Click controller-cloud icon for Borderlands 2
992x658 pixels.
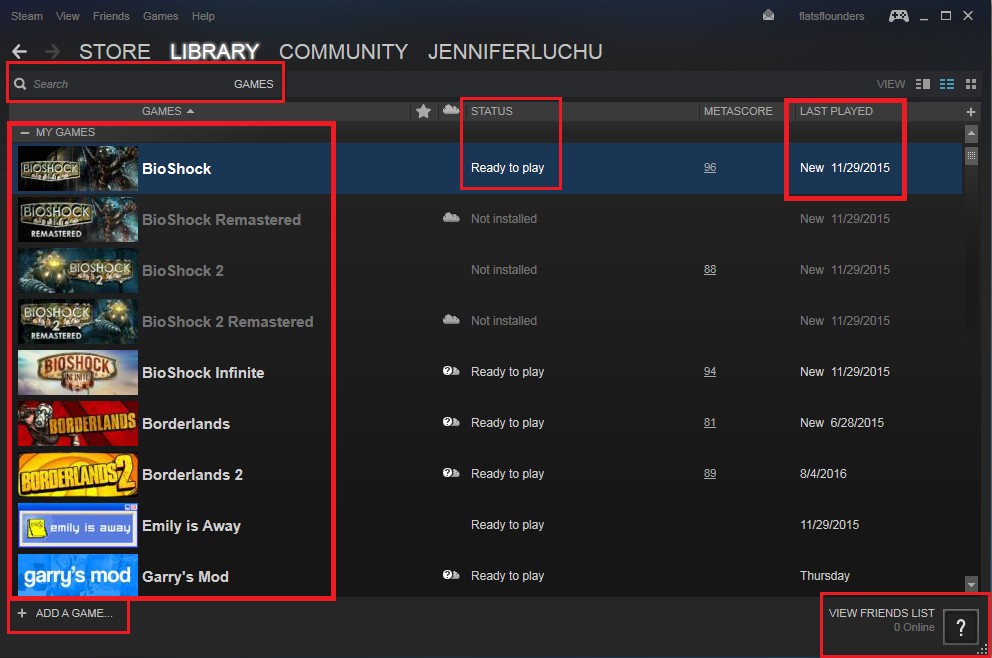click(x=451, y=473)
